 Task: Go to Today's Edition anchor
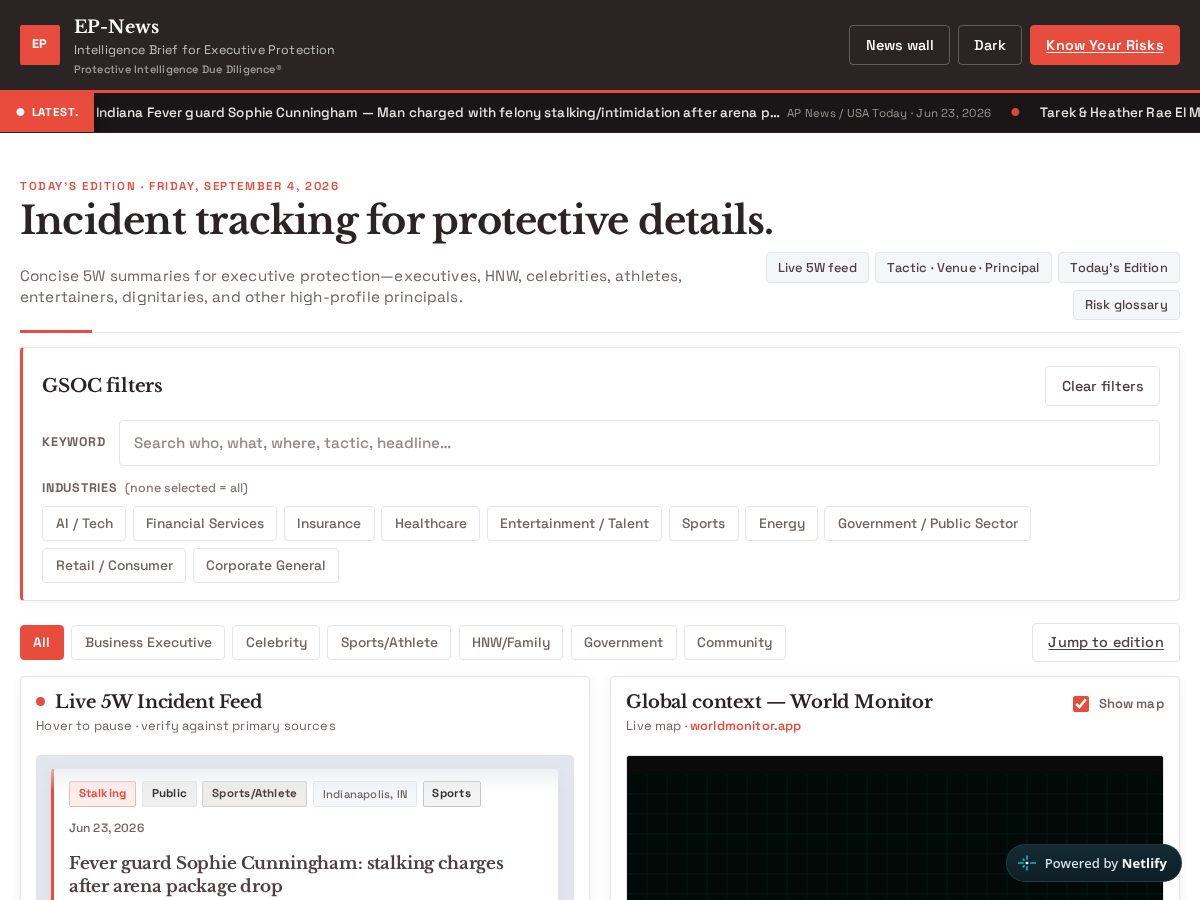click(1119, 267)
